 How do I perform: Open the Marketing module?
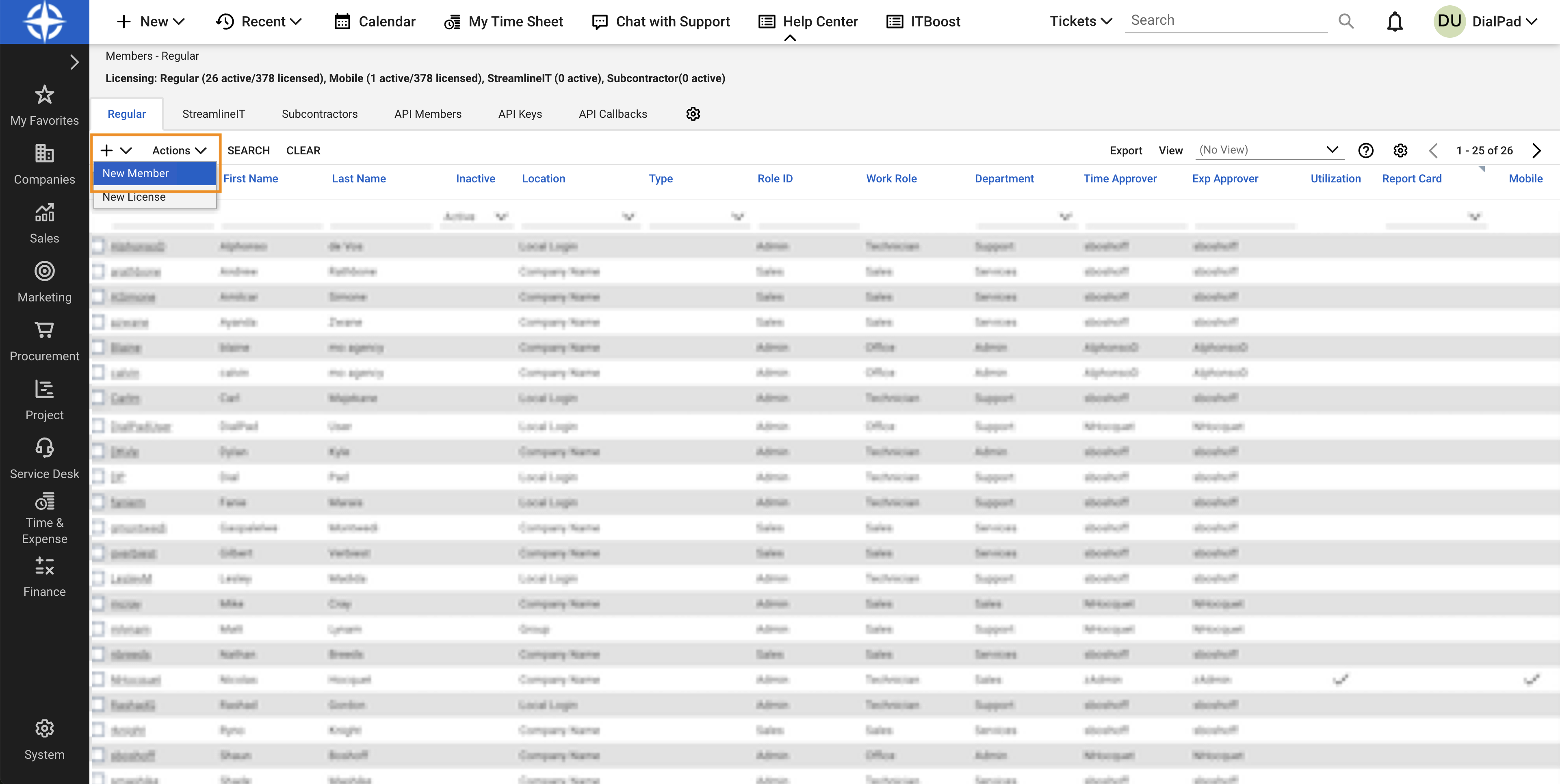pos(44,282)
